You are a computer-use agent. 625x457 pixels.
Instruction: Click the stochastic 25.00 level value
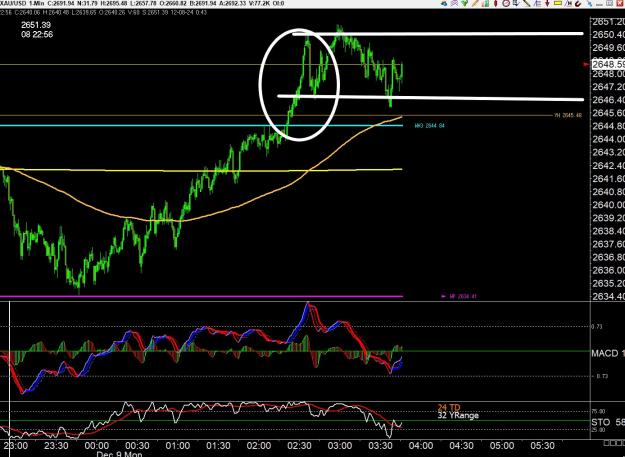[x=599, y=430]
